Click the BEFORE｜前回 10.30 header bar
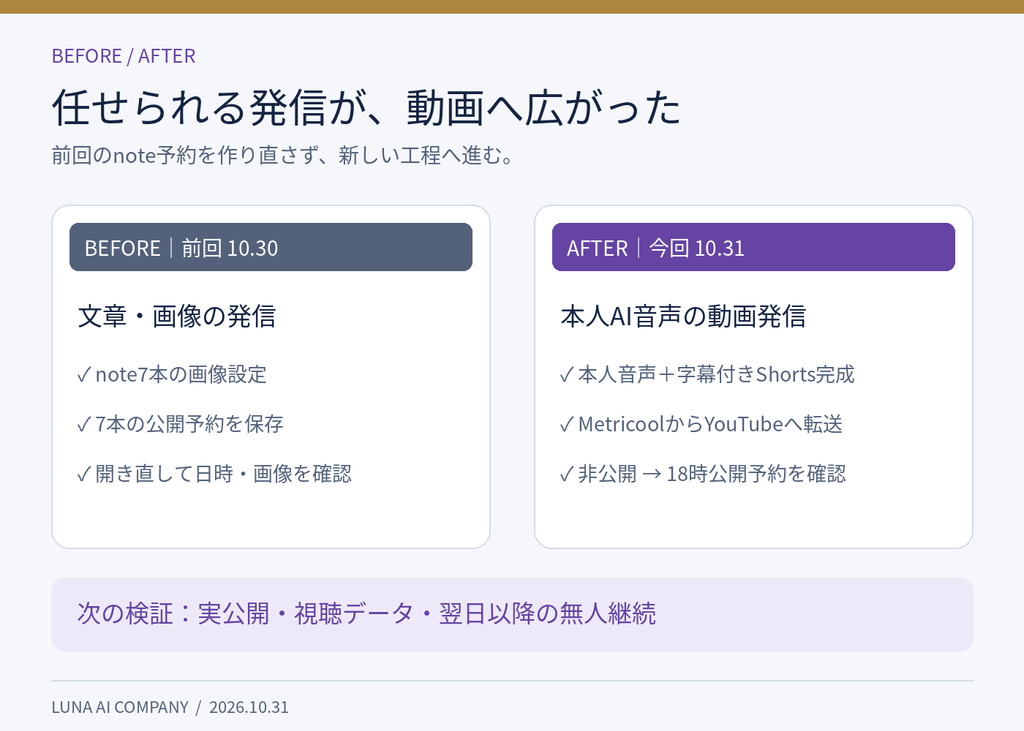Viewport: 1024px width, 731px height. coord(271,247)
